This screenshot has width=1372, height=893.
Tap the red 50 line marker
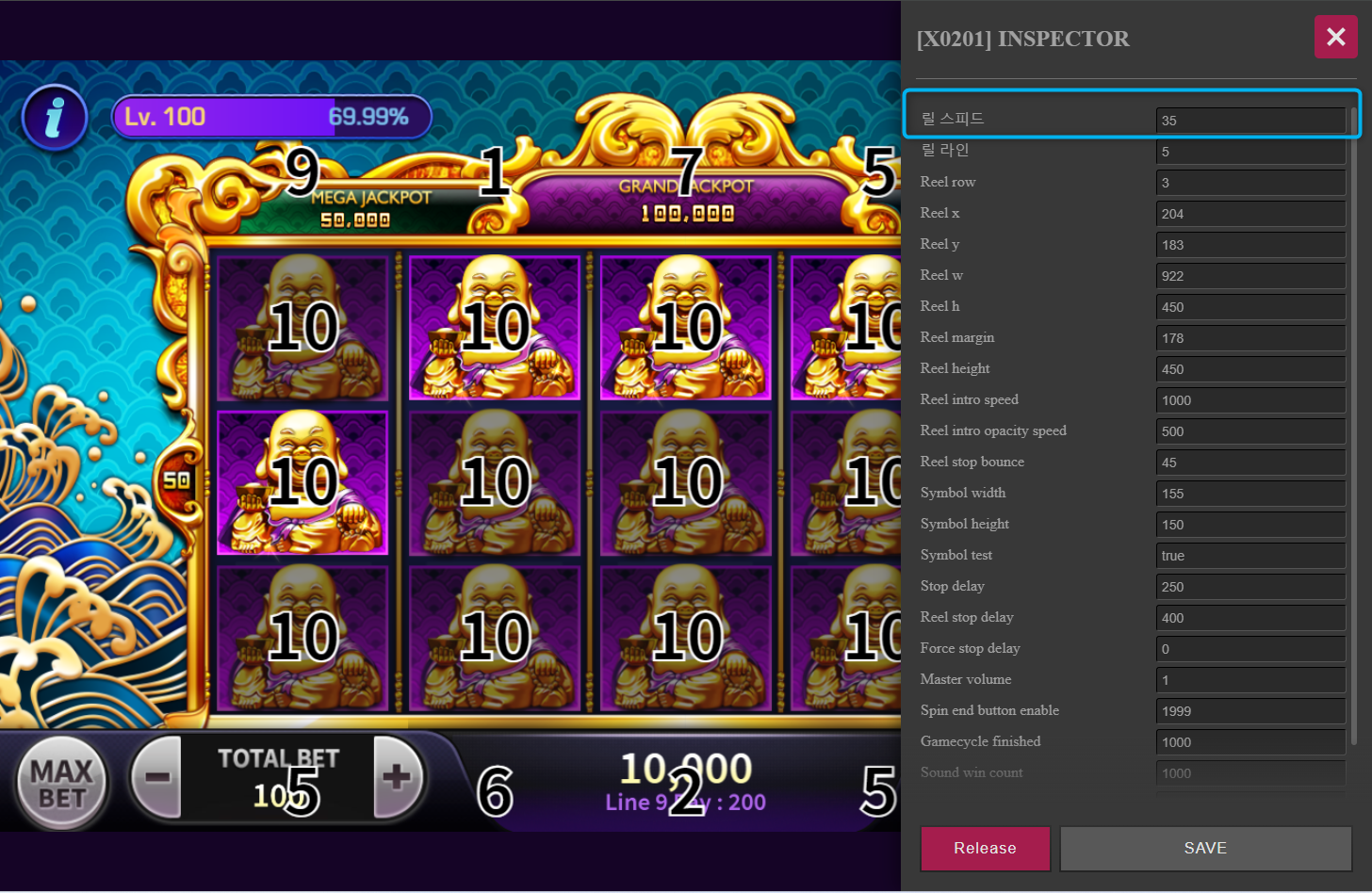[177, 480]
